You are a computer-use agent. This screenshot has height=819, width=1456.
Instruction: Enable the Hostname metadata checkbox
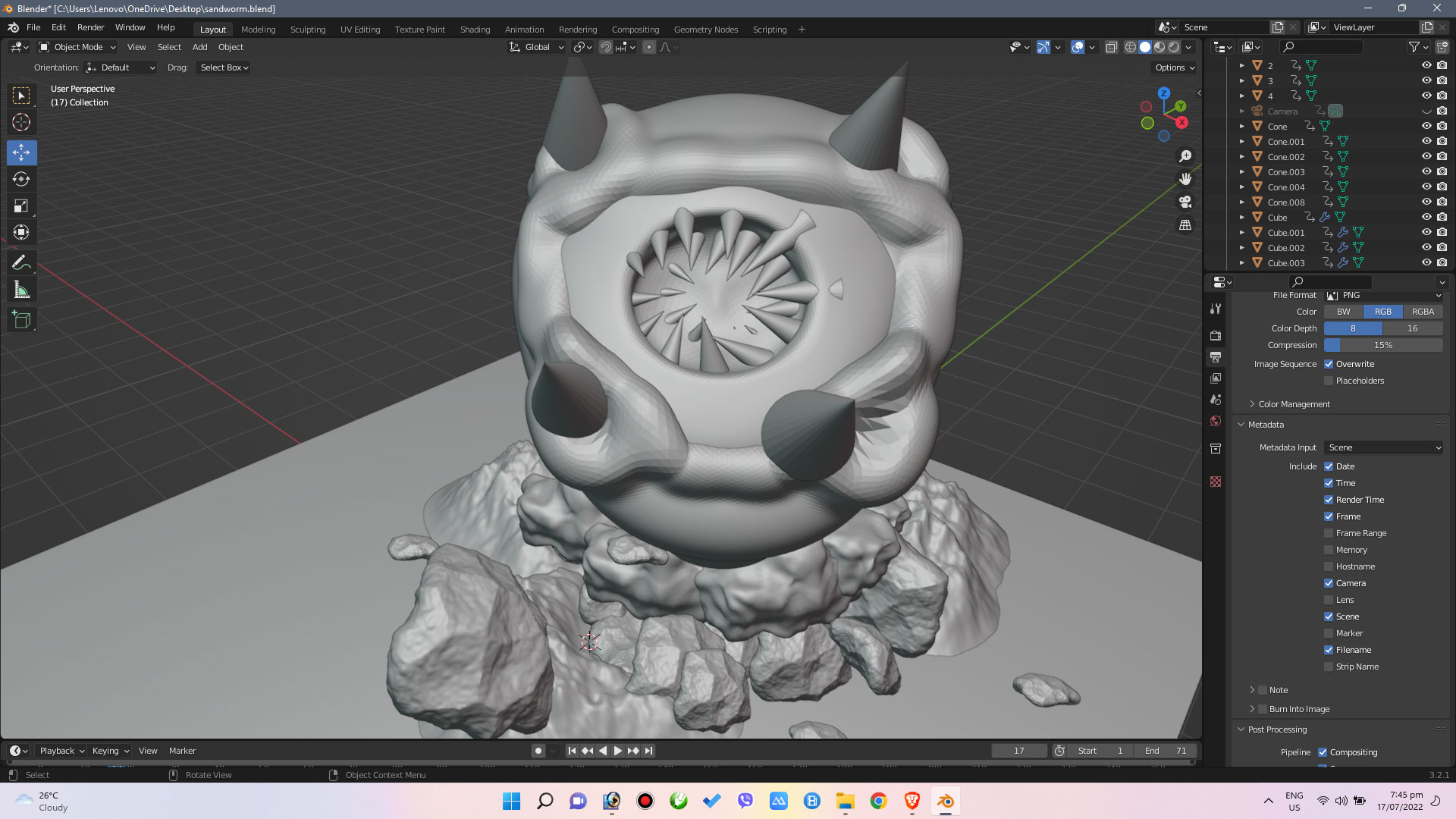point(1329,566)
